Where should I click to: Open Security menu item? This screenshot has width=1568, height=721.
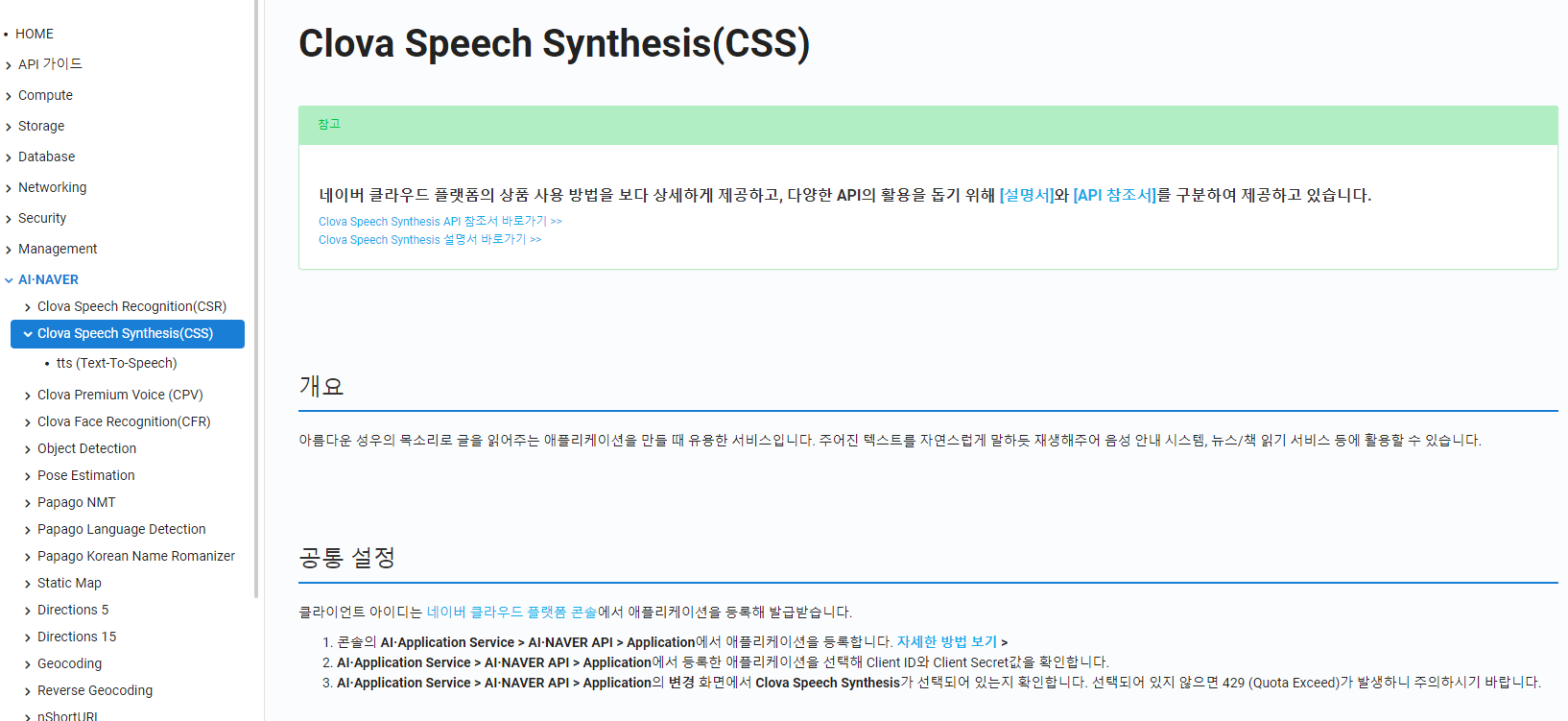click(x=42, y=218)
